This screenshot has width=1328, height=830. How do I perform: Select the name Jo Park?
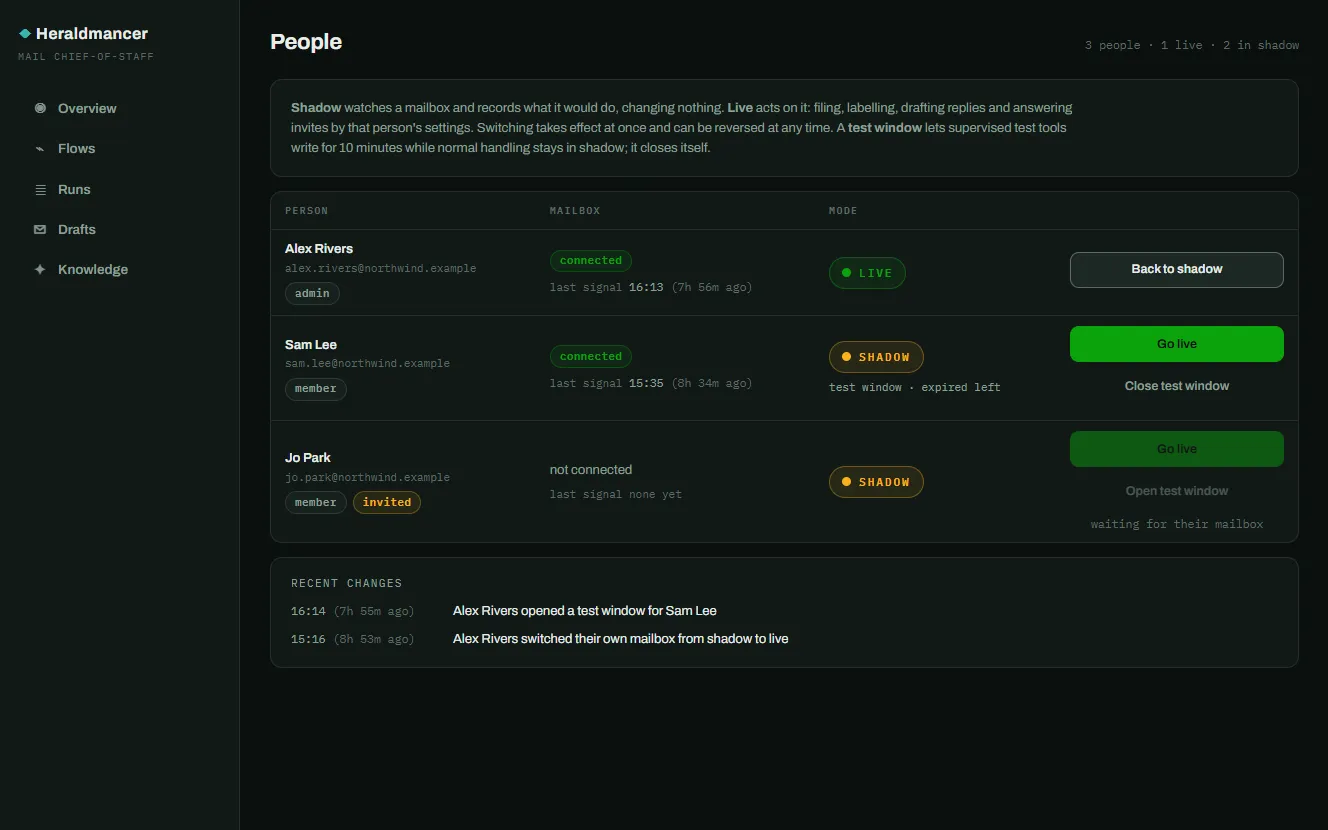(307, 458)
